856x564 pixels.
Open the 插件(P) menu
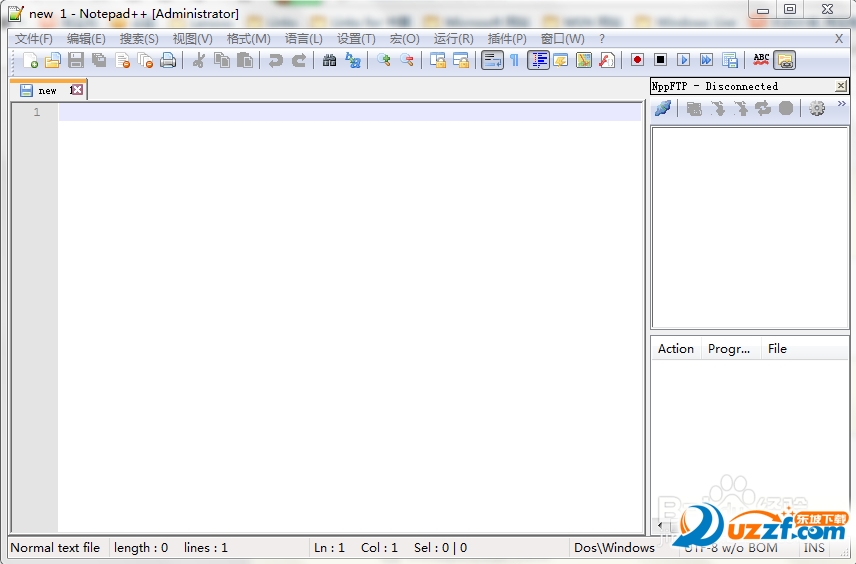point(507,39)
